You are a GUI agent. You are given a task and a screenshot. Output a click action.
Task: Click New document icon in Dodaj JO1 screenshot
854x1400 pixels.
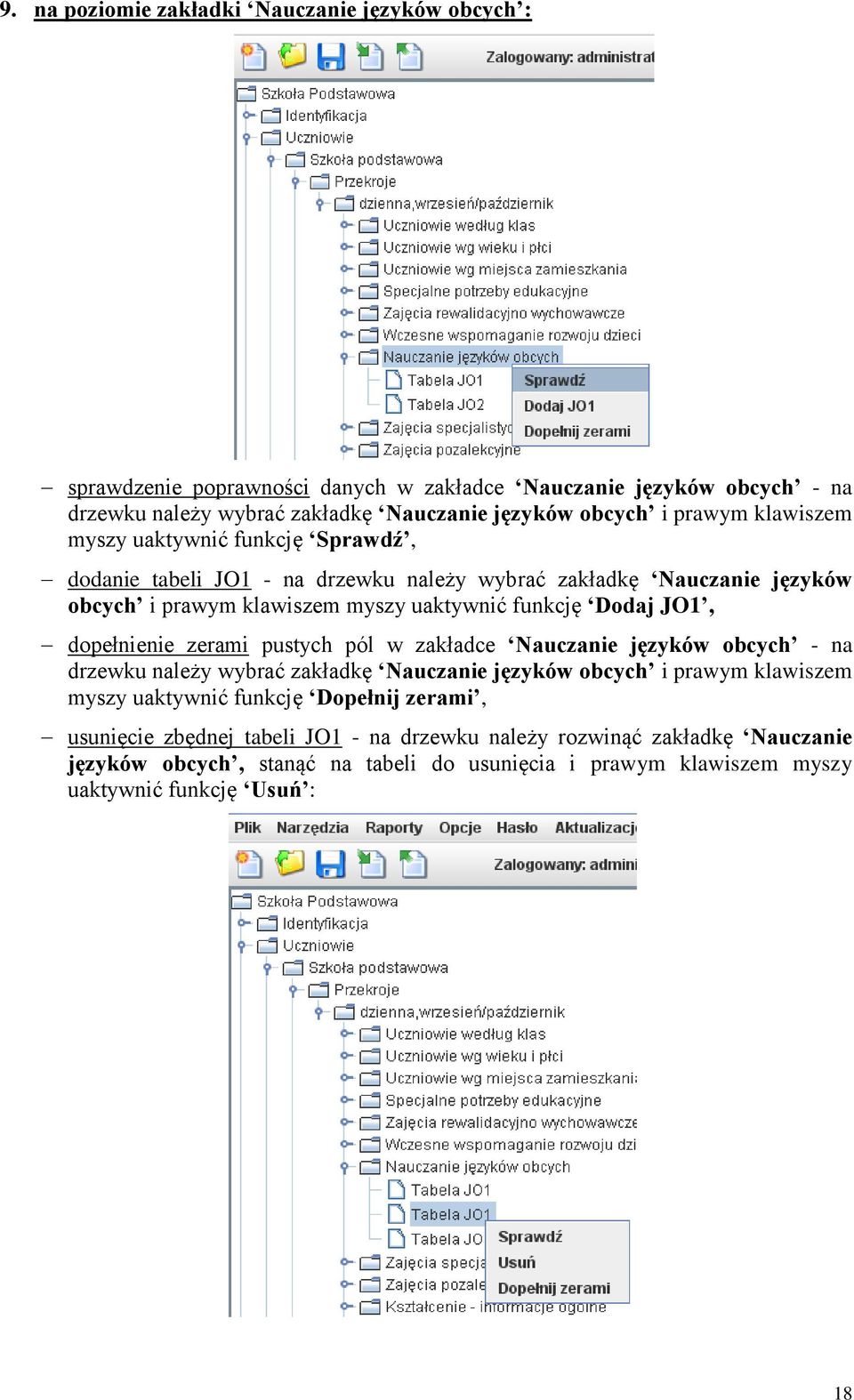point(254,57)
